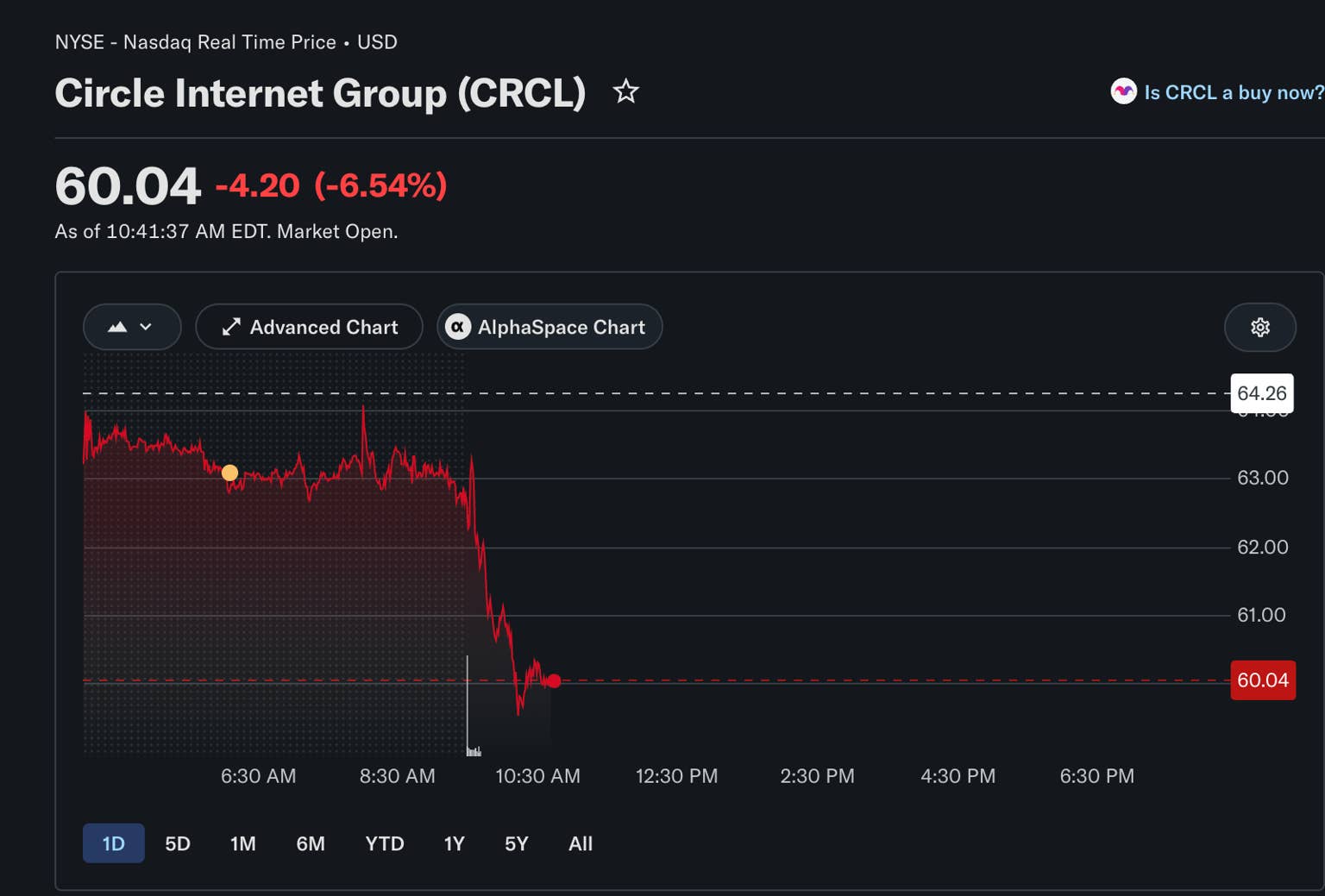Screen dimensions: 1325x896
Task: Open the Advanced Chart
Action: (309, 327)
